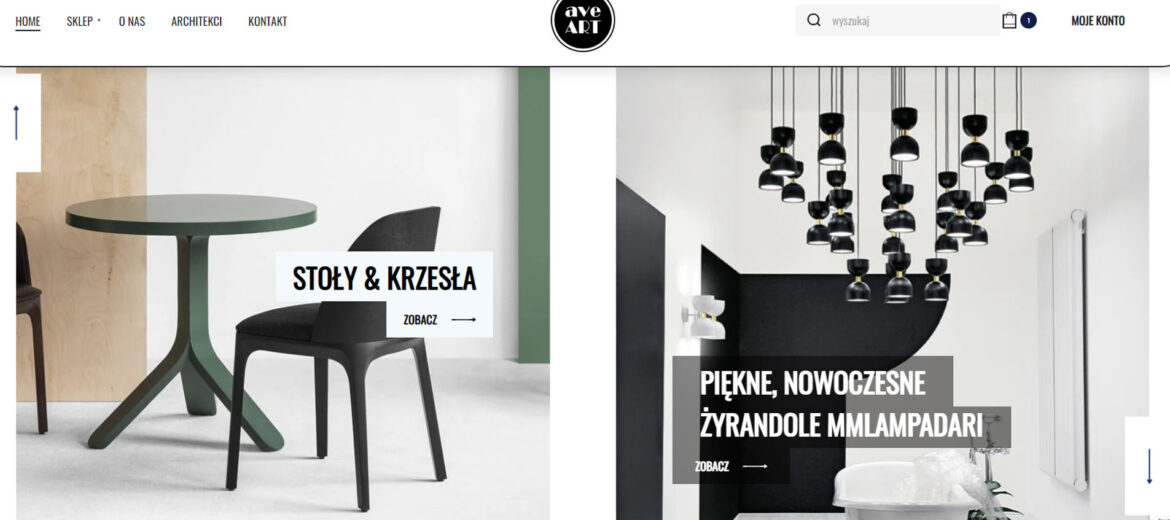Open the O nas menu item

point(132,21)
